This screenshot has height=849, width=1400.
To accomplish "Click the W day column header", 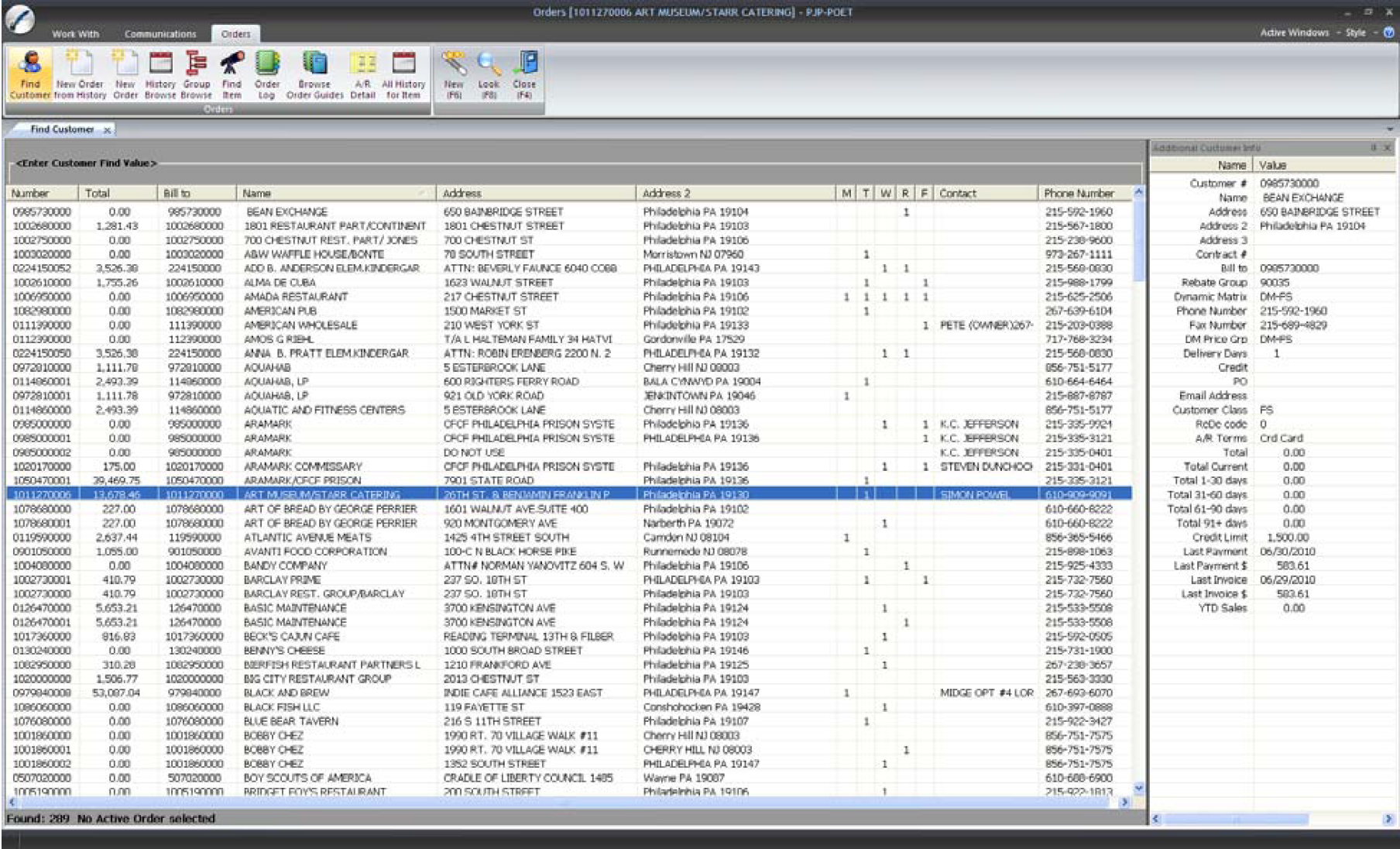I will point(885,193).
